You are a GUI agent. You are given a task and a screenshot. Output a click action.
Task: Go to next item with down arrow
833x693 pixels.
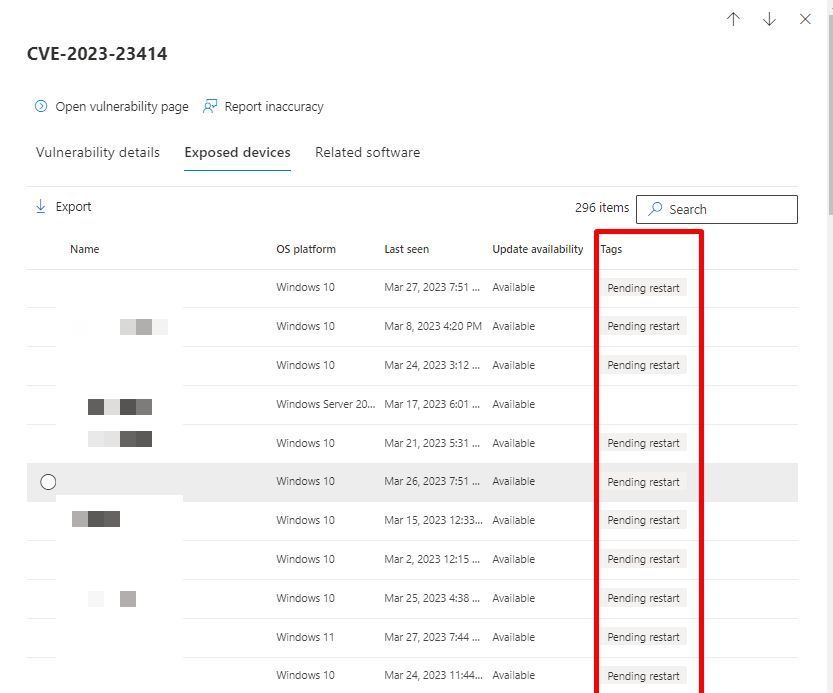(769, 19)
